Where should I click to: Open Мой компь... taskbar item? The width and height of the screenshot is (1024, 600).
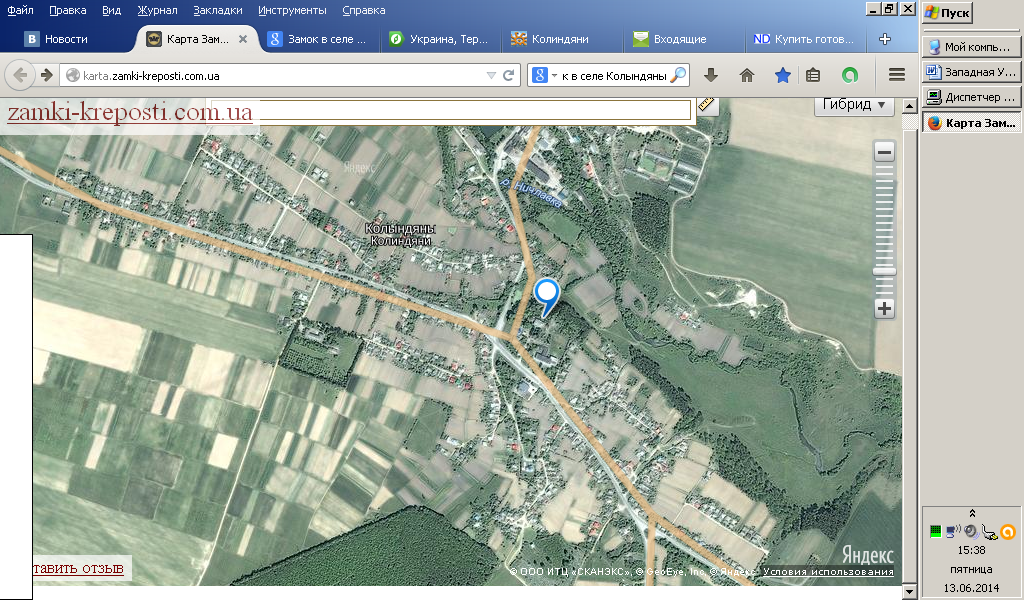click(971, 46)
